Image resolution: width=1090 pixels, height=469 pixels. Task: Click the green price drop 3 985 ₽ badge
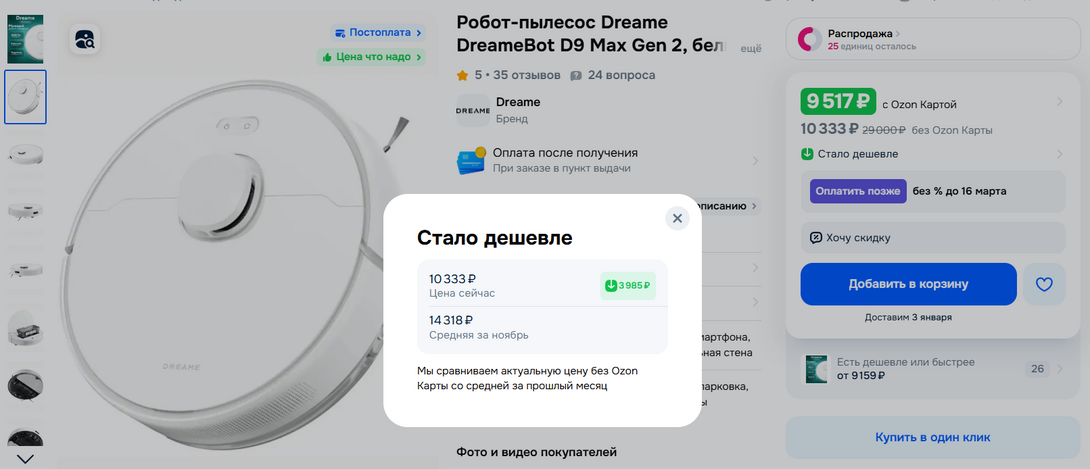pos(628,286)
